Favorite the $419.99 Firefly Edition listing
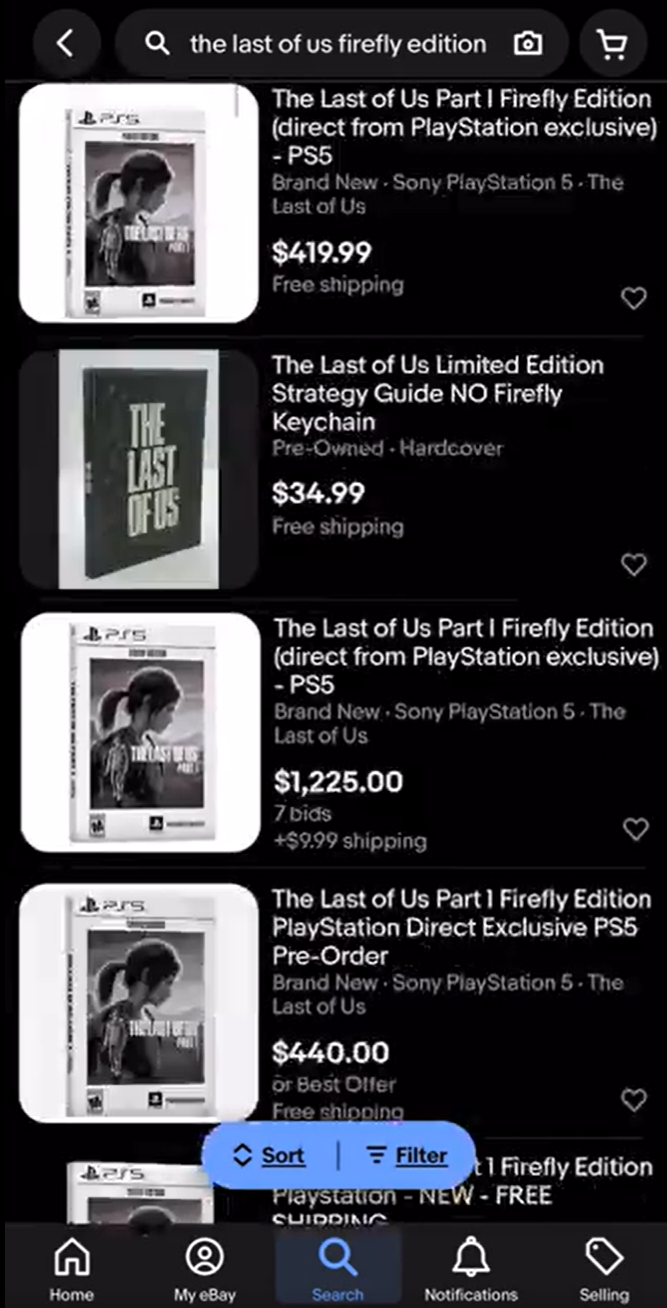Screen dimensions: 667x1308 [634, 298]
